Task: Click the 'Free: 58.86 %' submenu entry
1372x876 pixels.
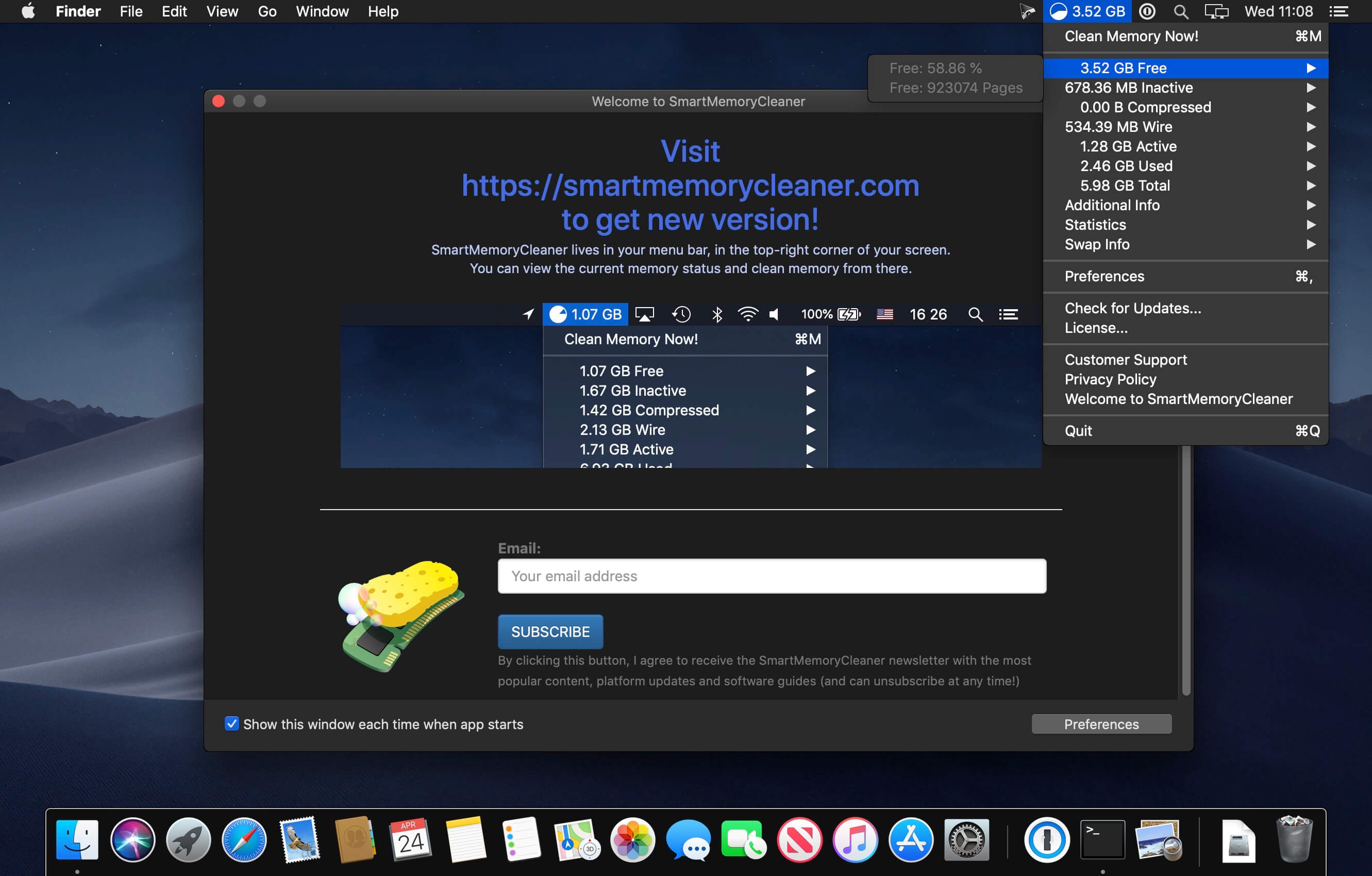Action: coord(955,68)
